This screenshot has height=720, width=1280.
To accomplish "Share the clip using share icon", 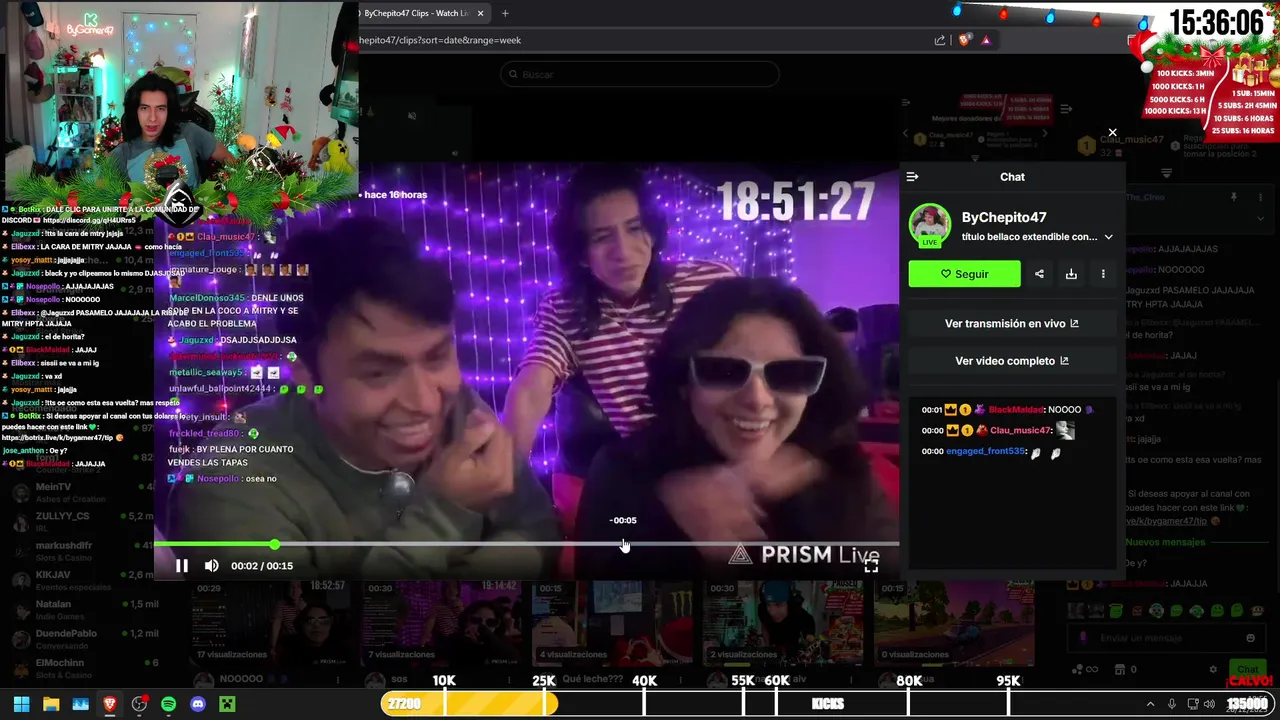I will click(1039, 274).
